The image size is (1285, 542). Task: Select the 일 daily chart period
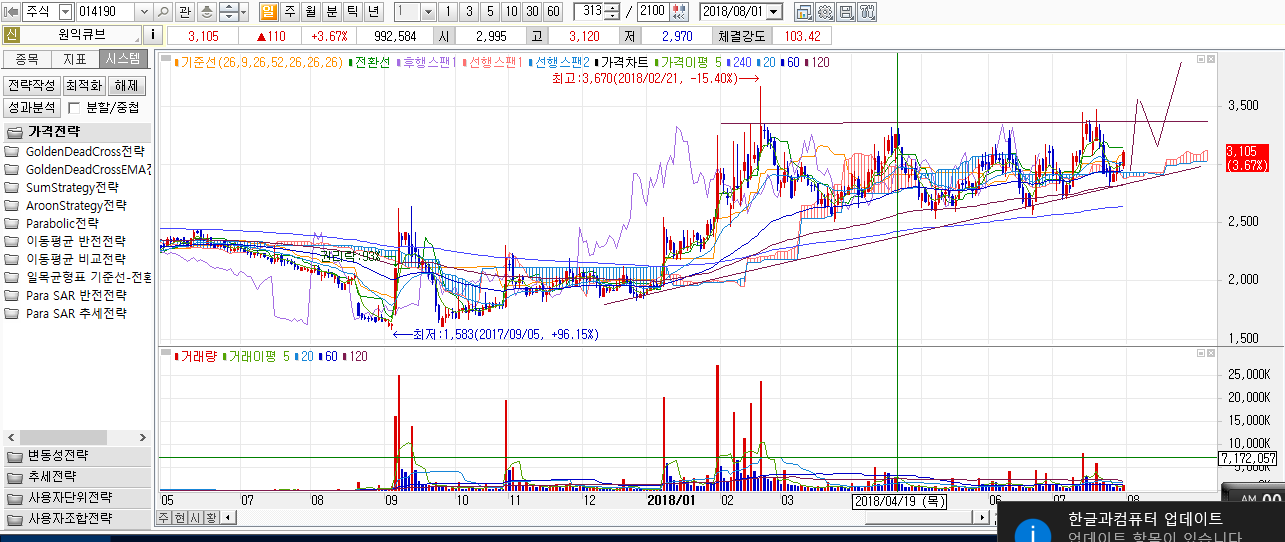268,12
